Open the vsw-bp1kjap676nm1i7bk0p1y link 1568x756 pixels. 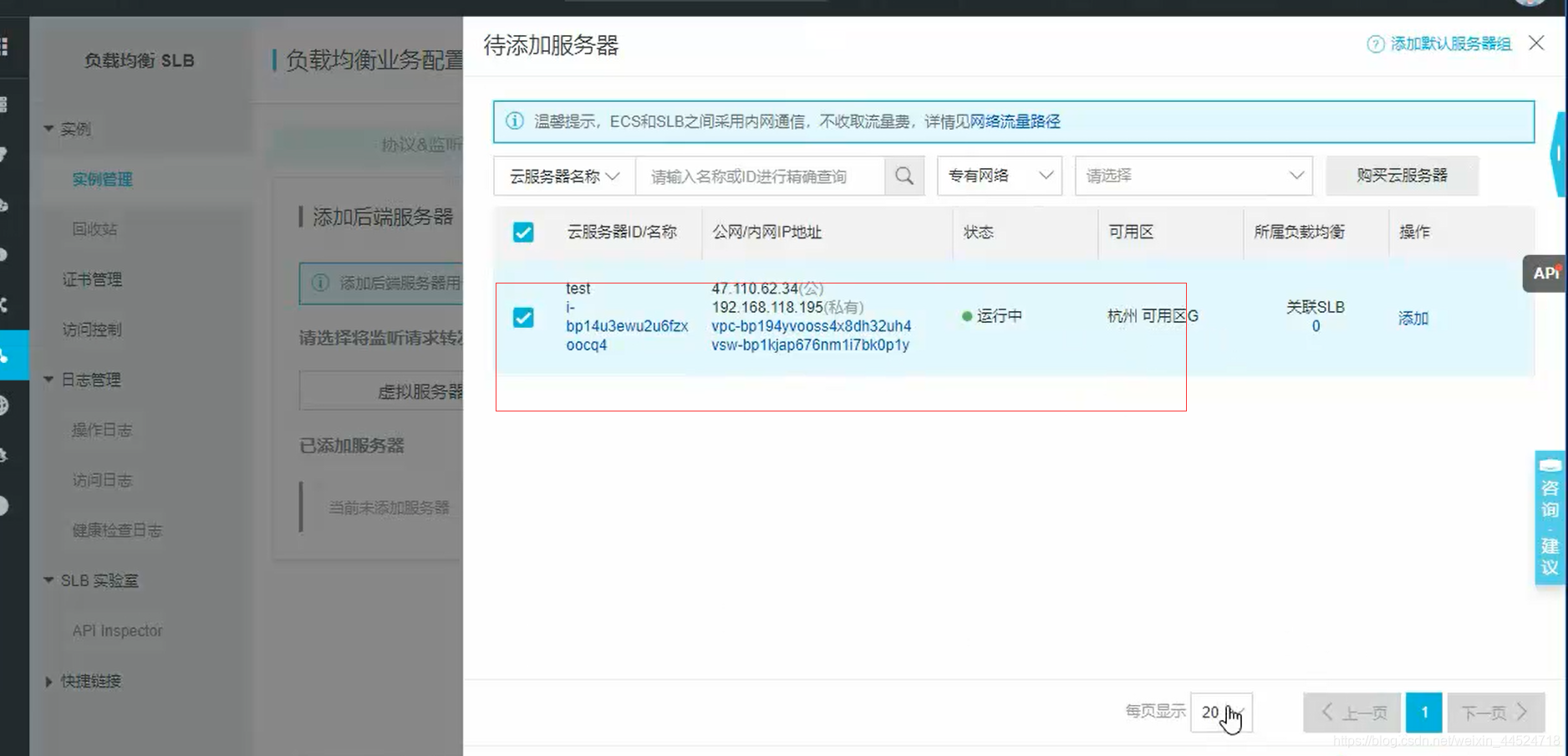[x=811, y=345]
